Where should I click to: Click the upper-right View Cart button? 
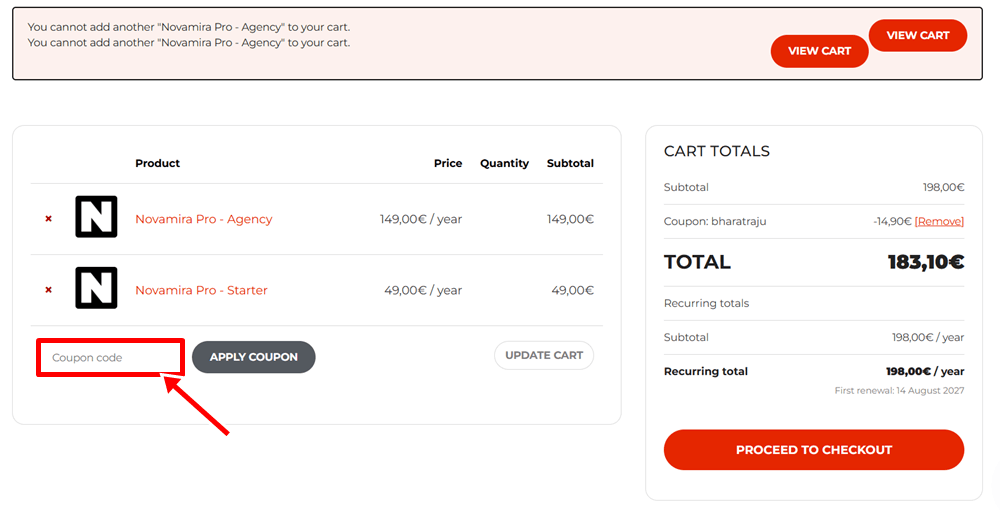point(918,36)
